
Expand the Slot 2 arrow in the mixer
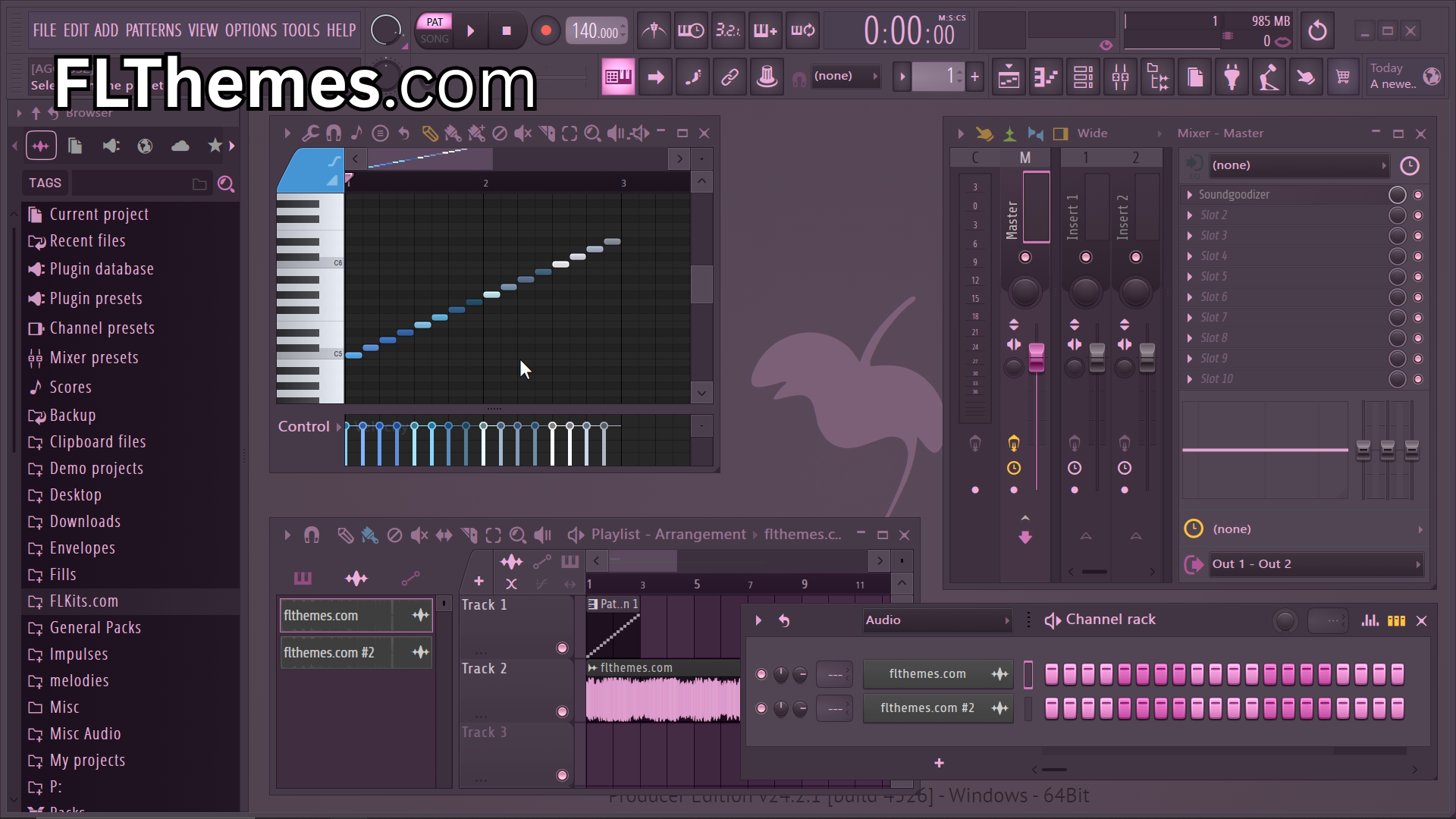coord(1190,215)
